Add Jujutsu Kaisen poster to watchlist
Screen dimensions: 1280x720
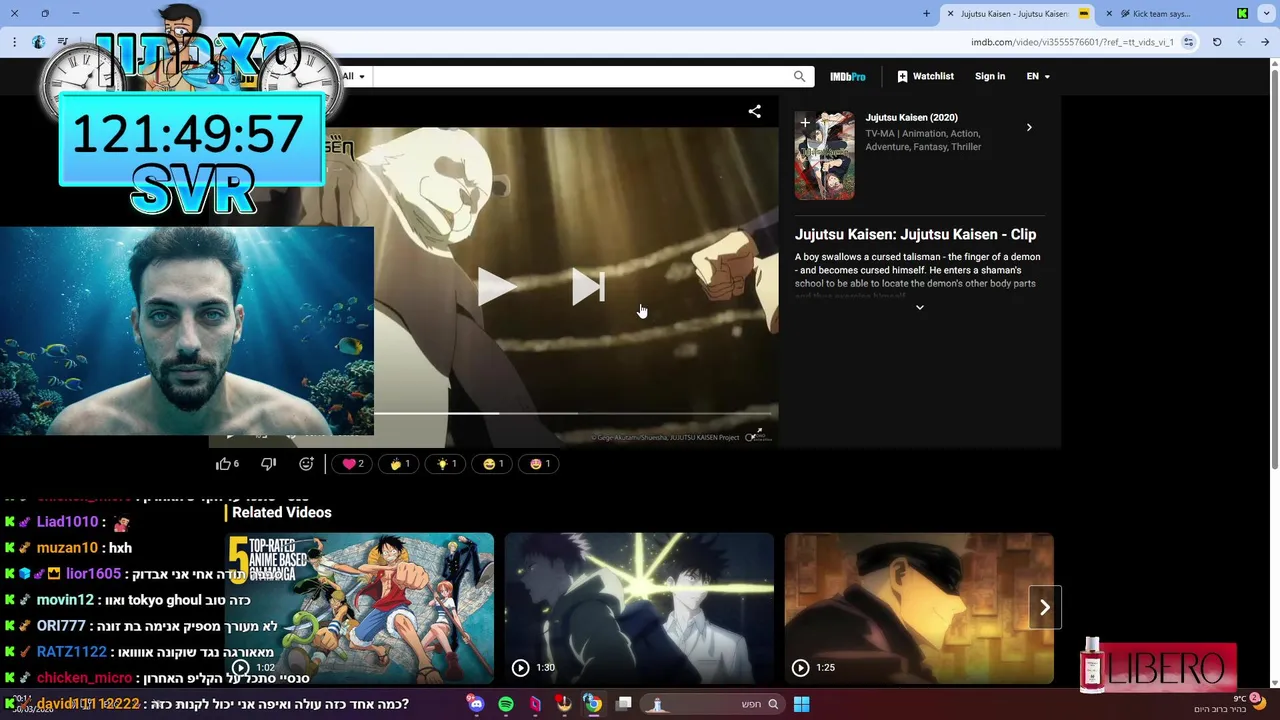805,122
